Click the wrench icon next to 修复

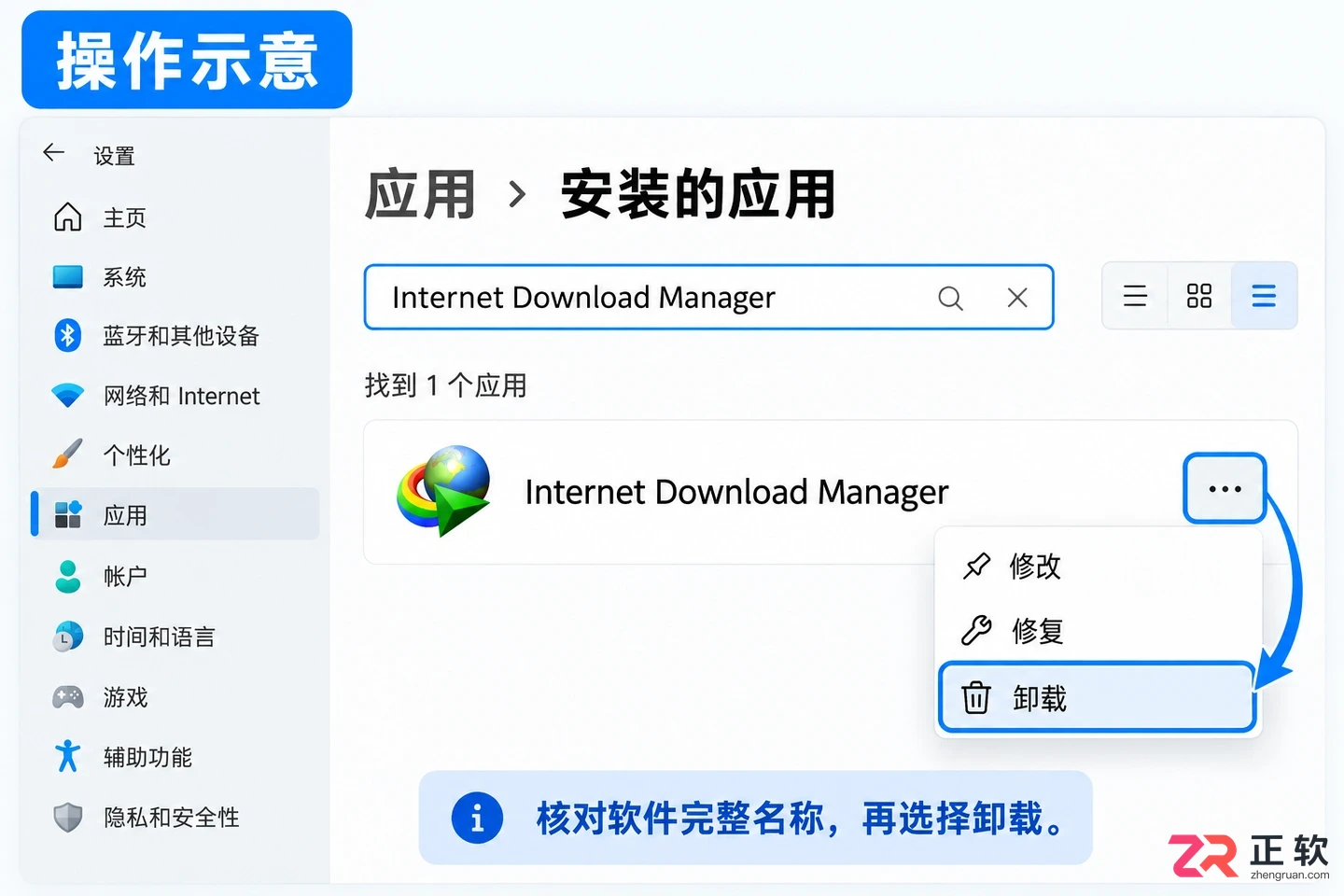(976, 631)
